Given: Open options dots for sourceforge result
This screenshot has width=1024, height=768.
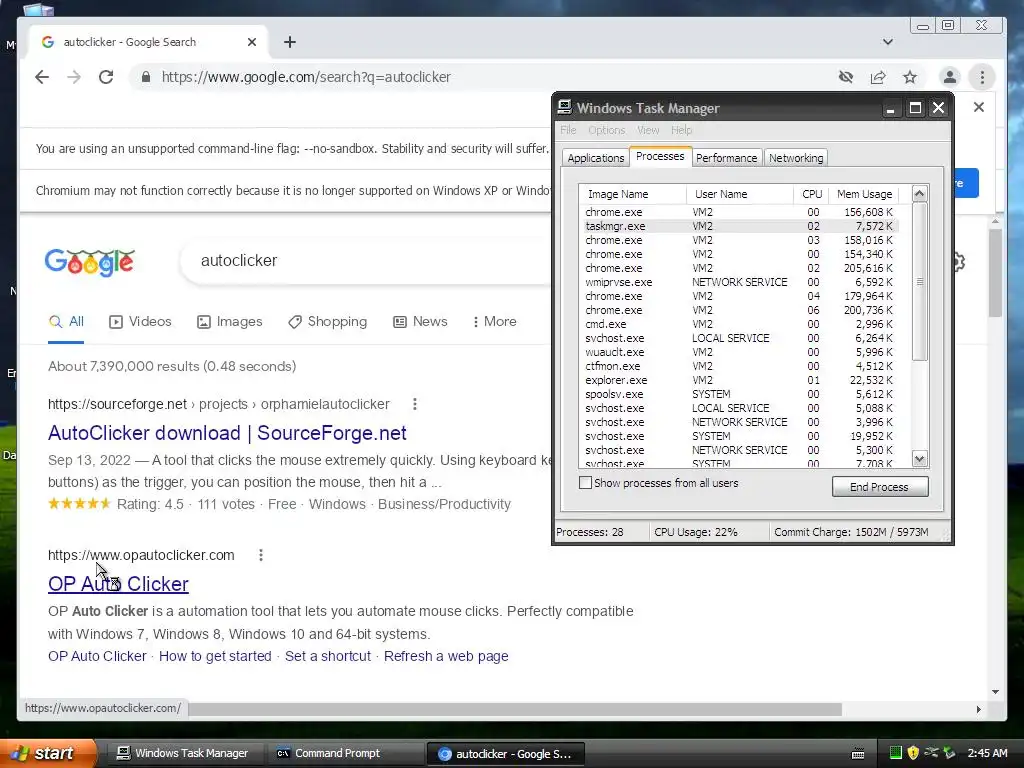Looking at the screenshot, I should (x=415, y=404).
